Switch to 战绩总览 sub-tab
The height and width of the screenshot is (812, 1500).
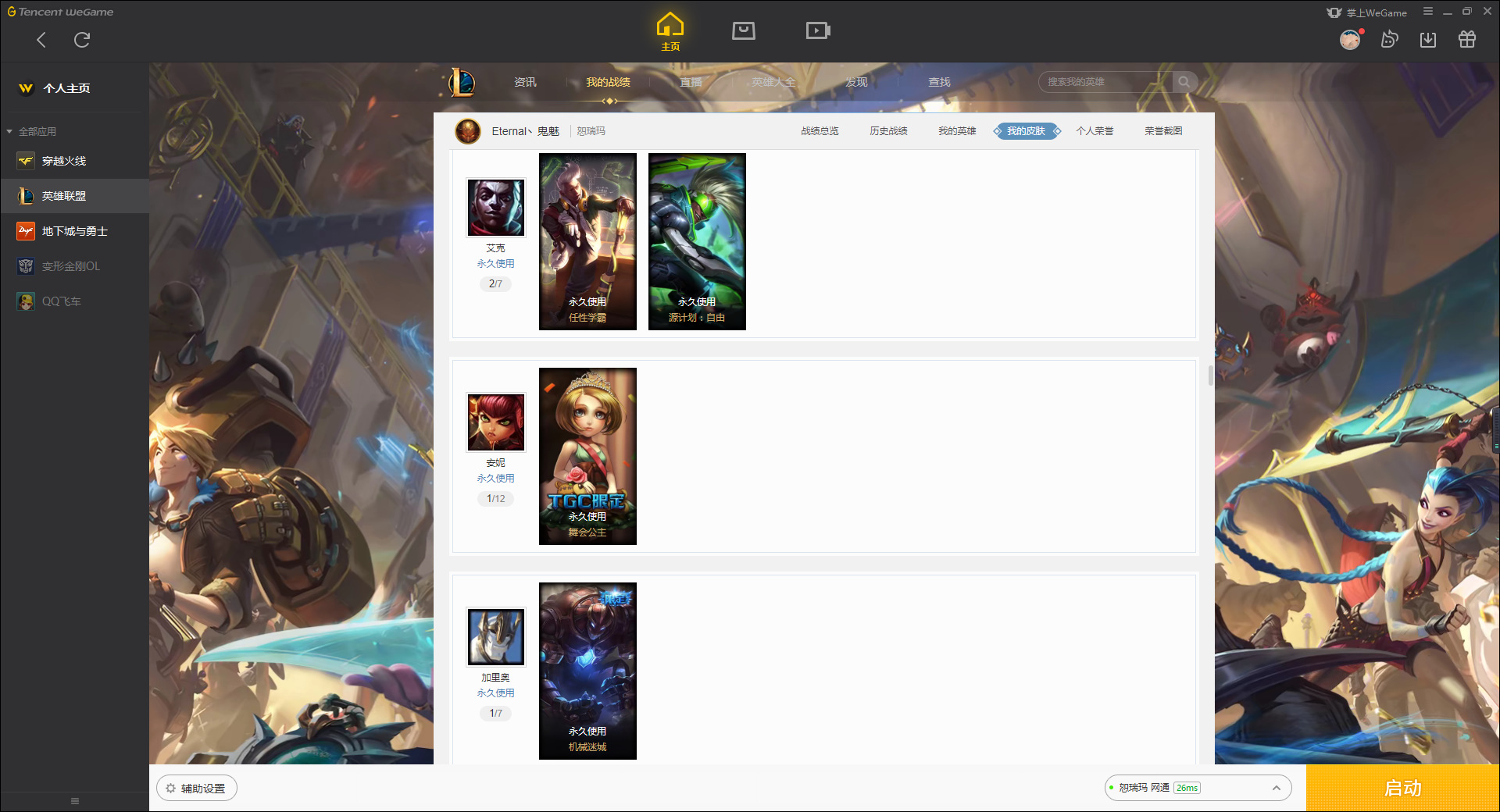[x=820, y=131]
